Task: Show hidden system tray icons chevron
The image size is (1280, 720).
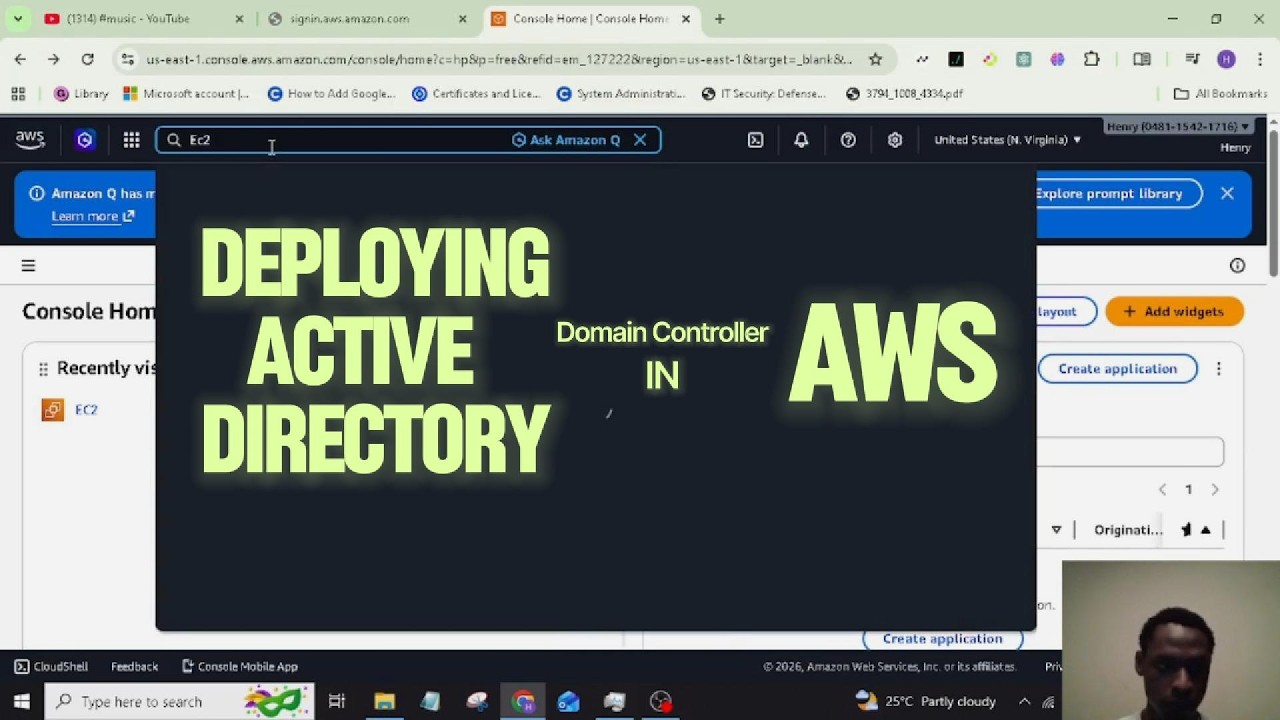Action: click(x=1024, y=701)
